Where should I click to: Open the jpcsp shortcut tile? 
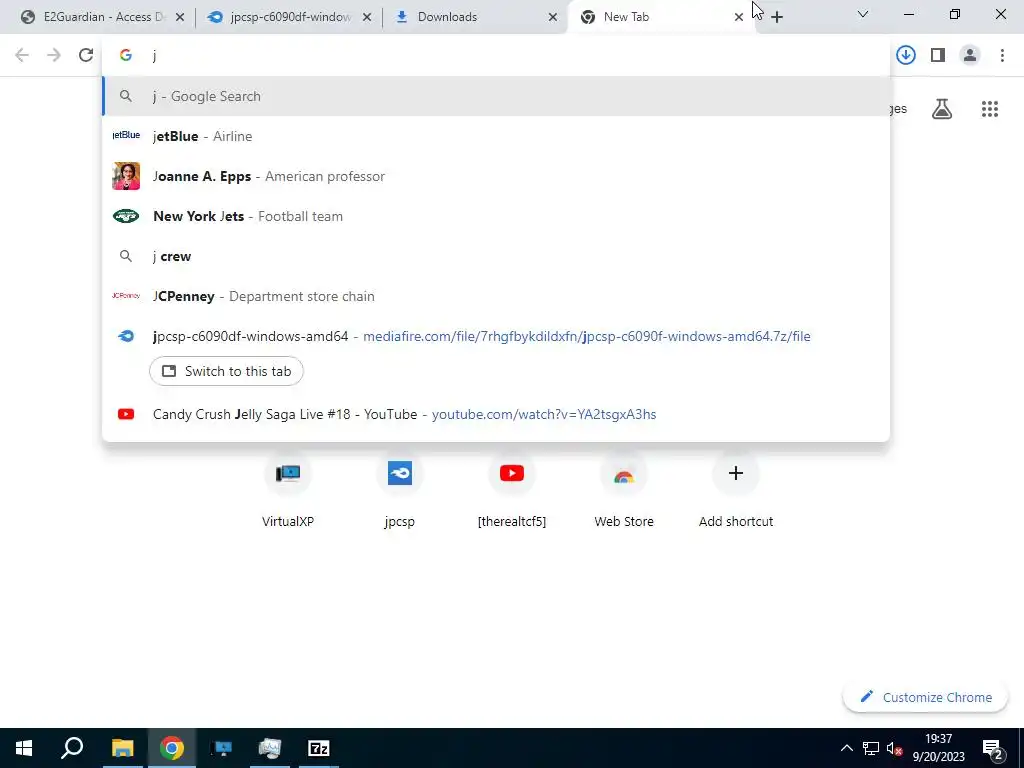point(400,490)
